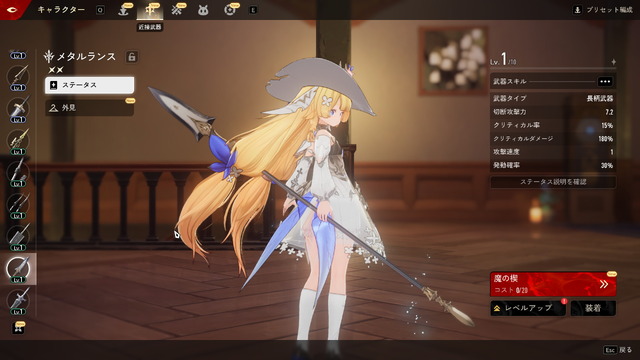Select the ステータス status tab
The width and height of the screenshot is (640, 360).
(89, 85)
